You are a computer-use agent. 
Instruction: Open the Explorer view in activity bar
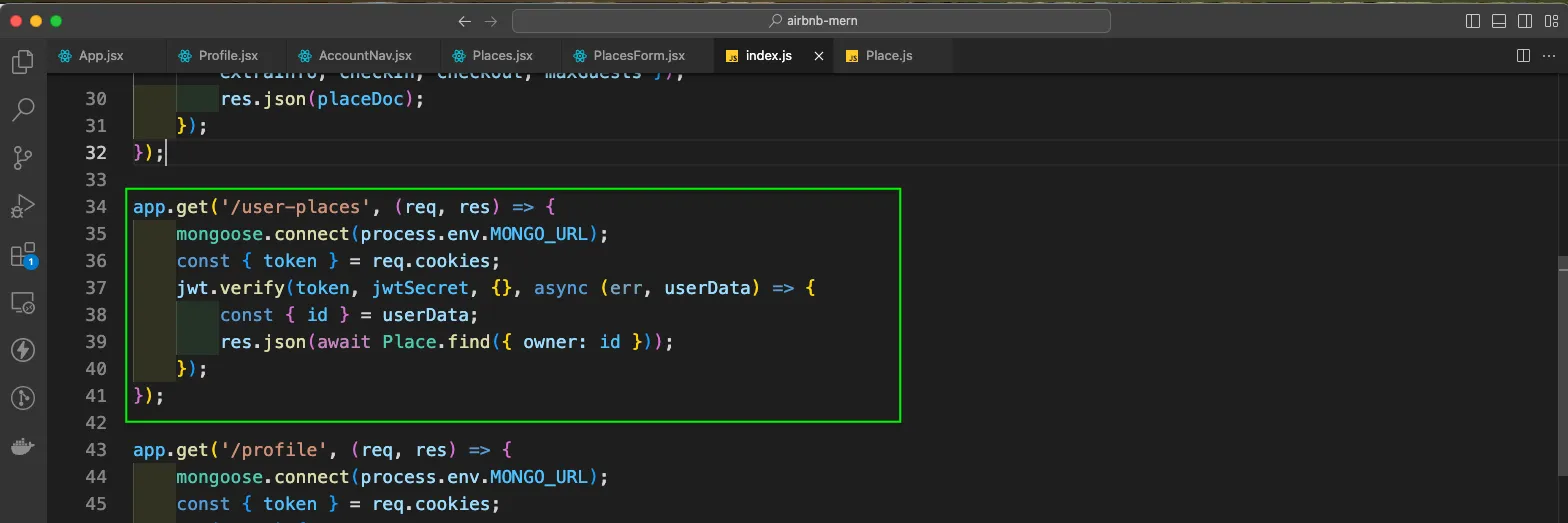22,63
